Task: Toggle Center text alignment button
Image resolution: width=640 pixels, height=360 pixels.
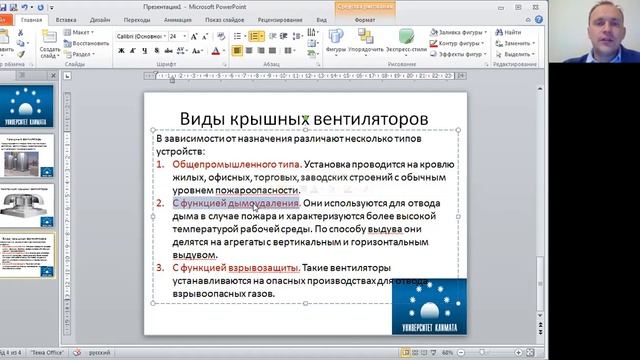Action: (x=249, y=51)
